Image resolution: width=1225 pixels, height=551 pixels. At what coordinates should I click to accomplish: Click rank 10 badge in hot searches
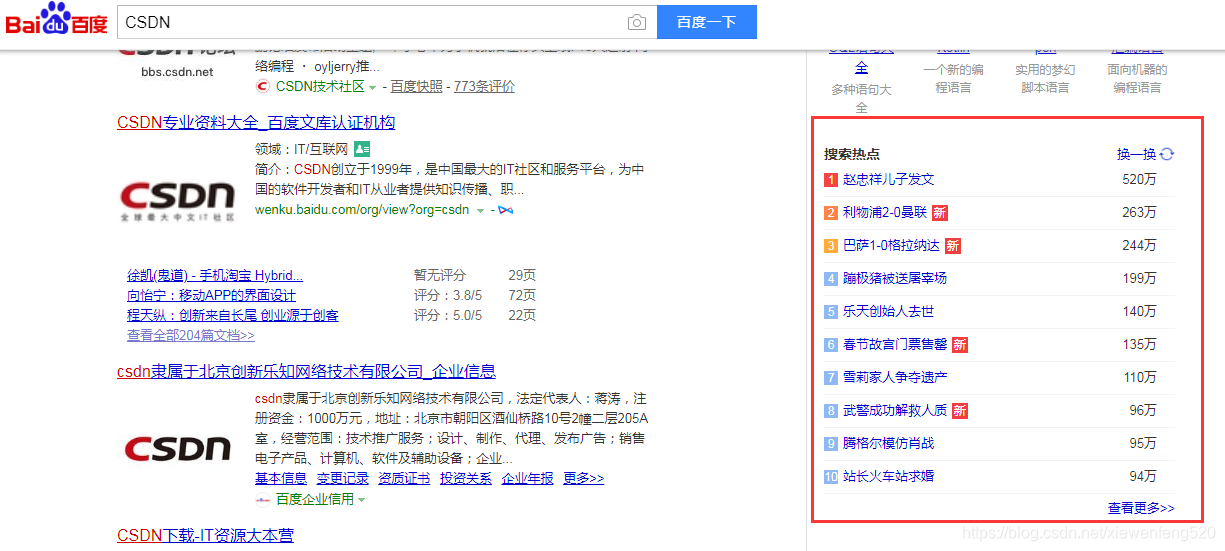831,477
